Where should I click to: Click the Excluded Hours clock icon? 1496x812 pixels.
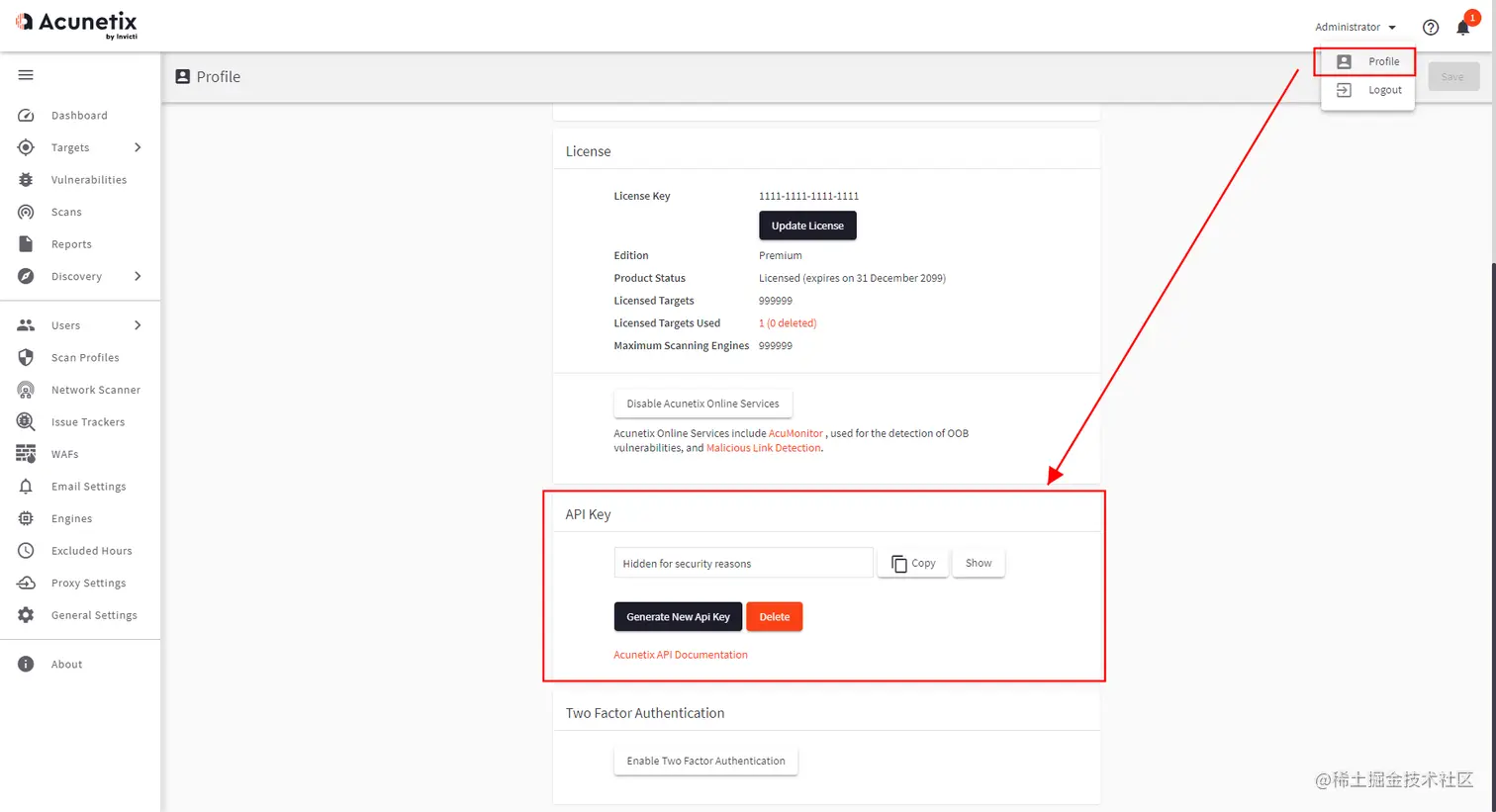[x=26, y=551]
